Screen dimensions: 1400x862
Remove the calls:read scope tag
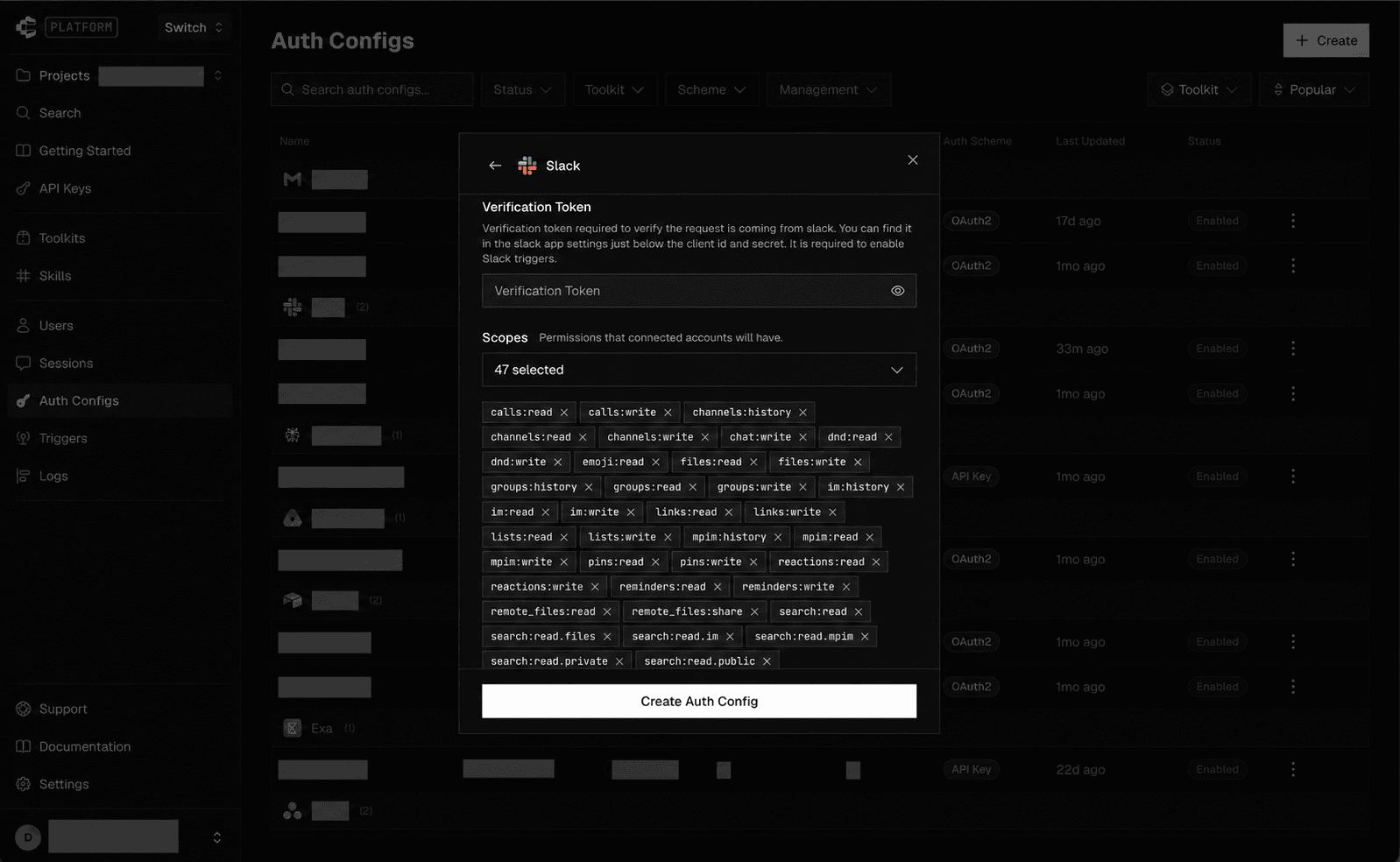[564, 413]
